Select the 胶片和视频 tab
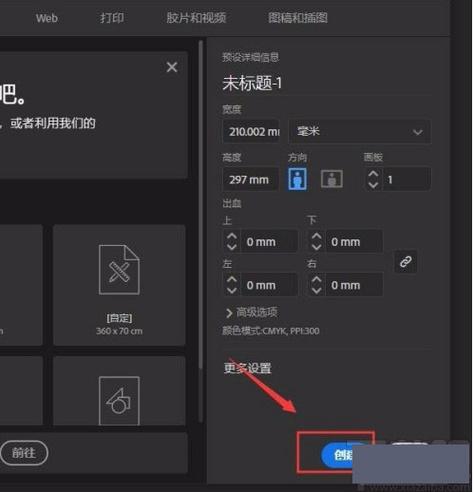The width and height of the screenshot is (474, 492). click(x=196, y=18)
